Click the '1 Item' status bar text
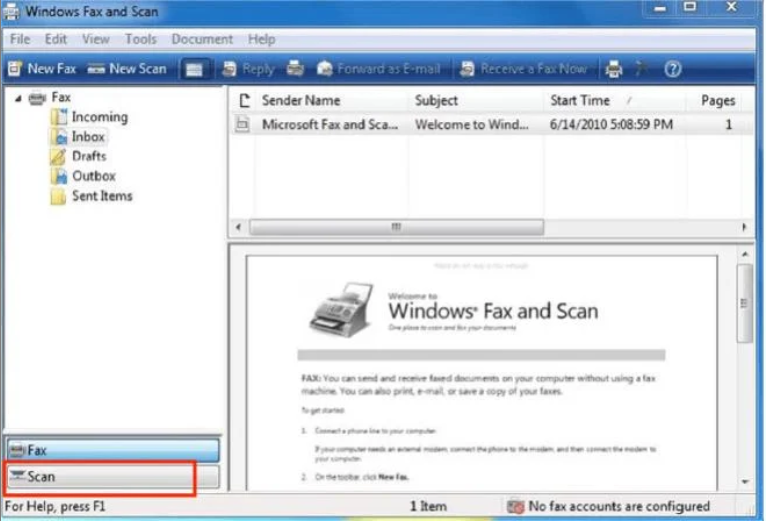Viewport: 766px width, 521px height. (428, 506)
